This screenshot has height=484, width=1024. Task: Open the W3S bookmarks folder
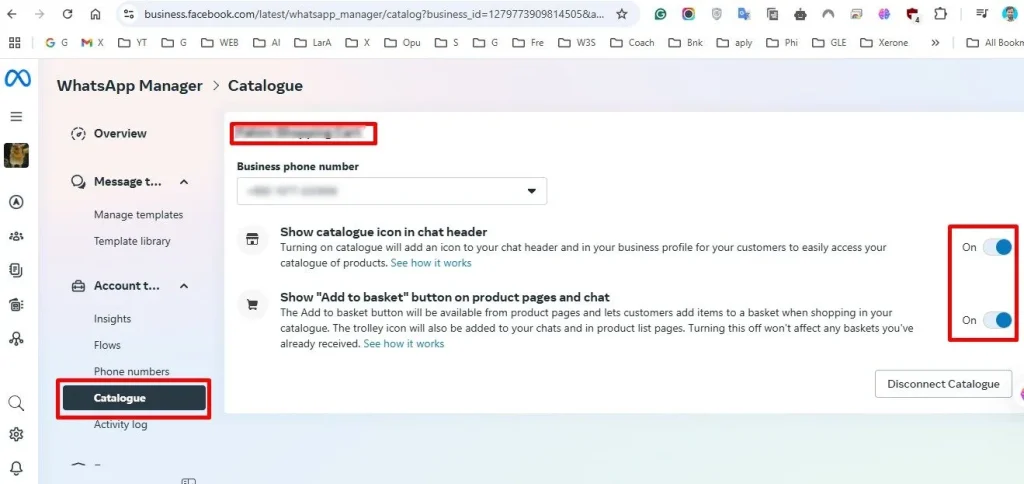[x=578, y=42]
